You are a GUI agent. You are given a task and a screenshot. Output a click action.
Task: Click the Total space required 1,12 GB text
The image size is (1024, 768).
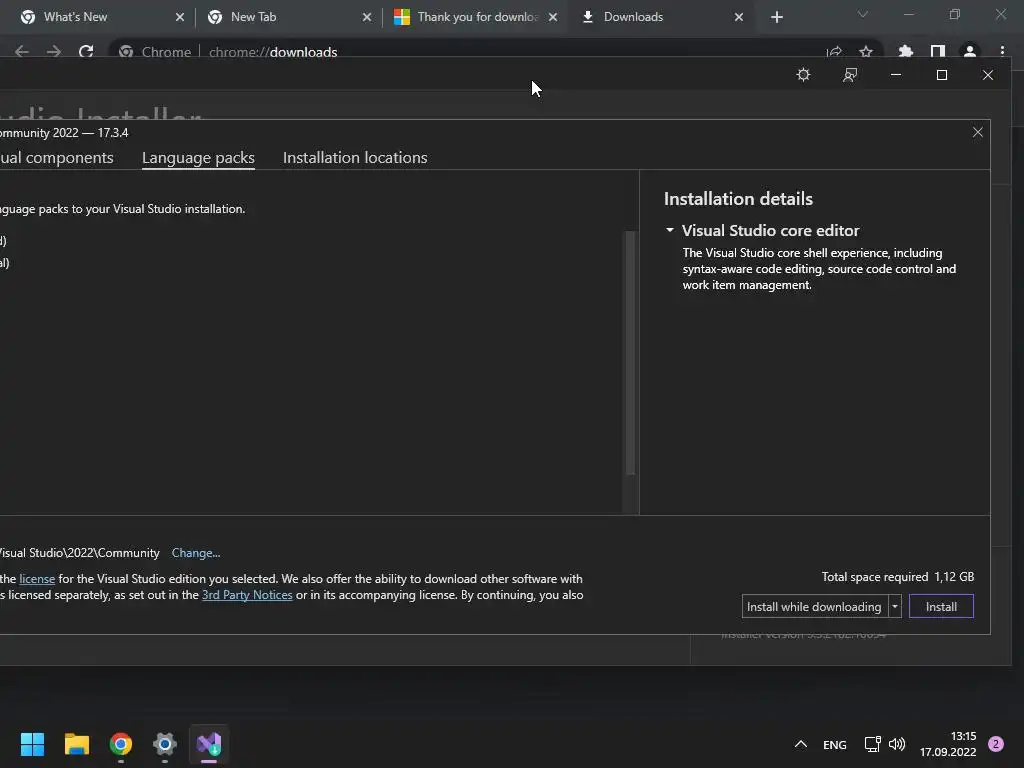pos(897,577)
